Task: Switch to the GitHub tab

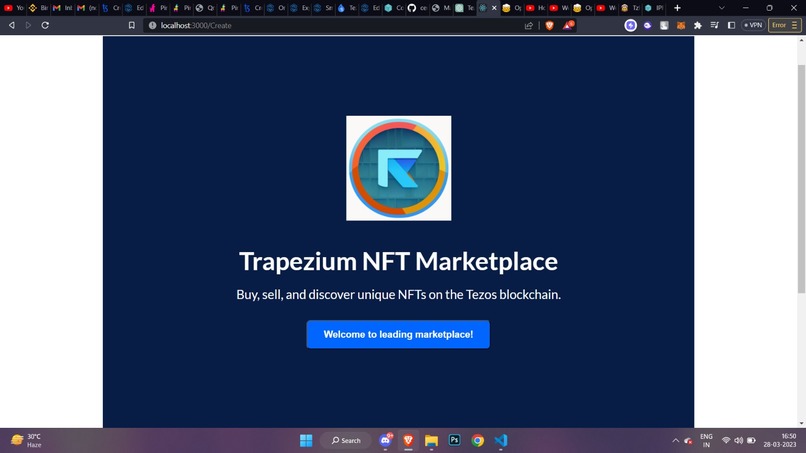Action: click(x=417, y=8)
